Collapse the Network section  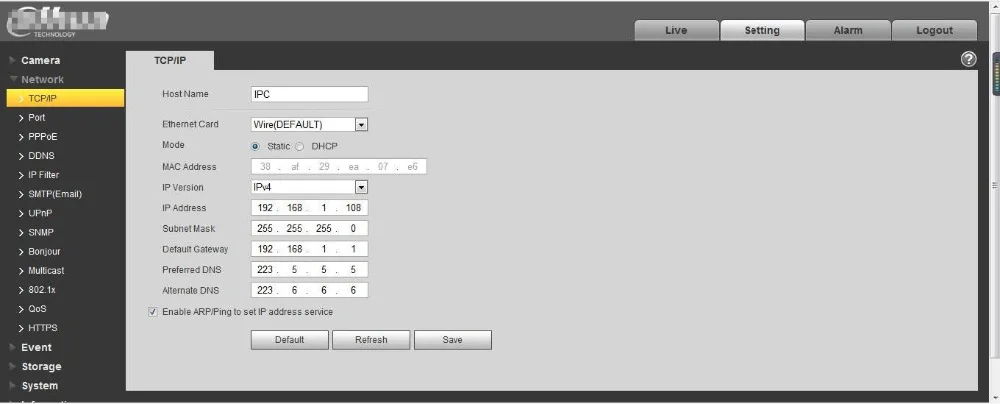pos(42,79)
